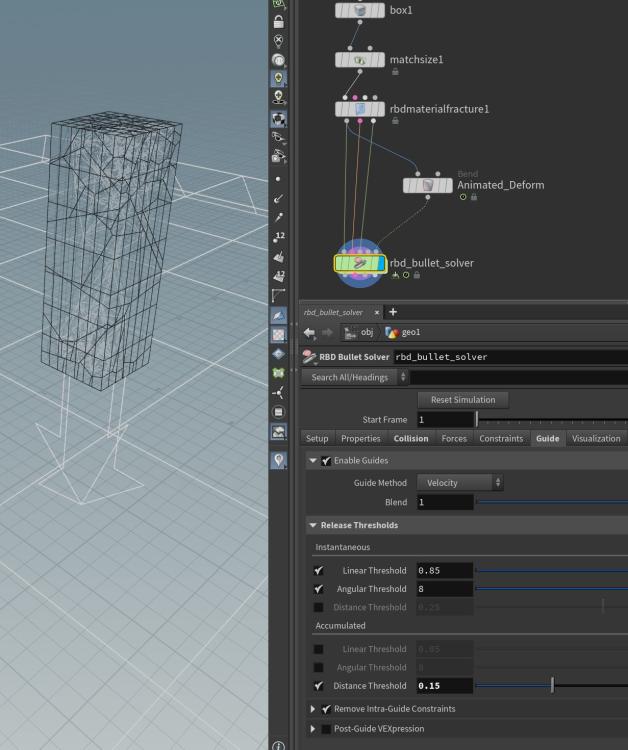Click the disabled-lighting bulb icon with X
This screenshot has width=628, height=750.
(x=278, y=41)
